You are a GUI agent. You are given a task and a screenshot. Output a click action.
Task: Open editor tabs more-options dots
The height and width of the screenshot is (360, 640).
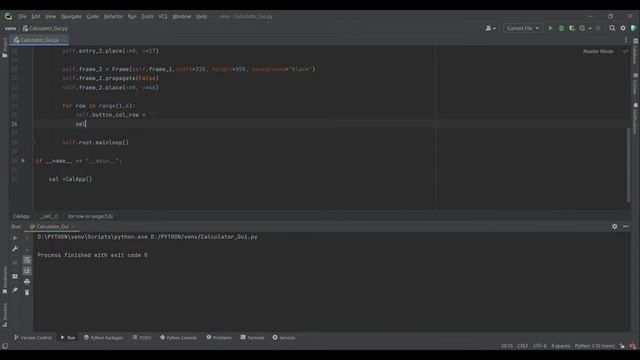coord(626,40)
